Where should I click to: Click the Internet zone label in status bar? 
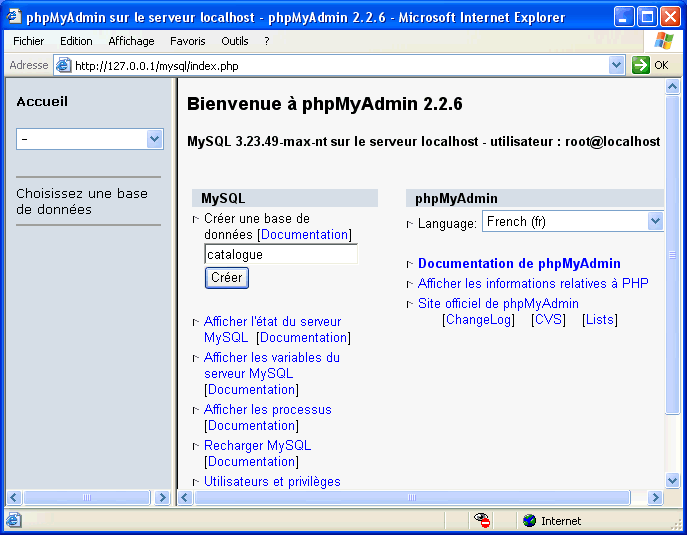561,521
